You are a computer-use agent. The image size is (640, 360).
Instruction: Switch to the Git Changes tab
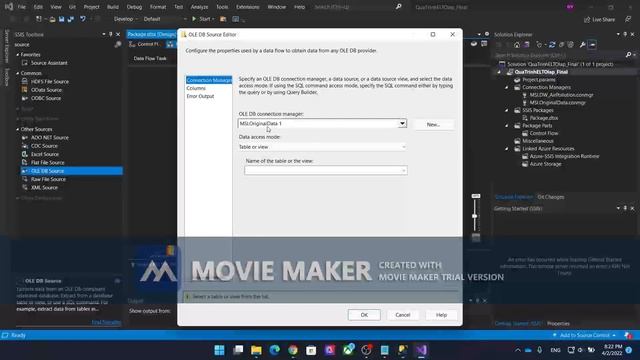[x=551, y=197]
